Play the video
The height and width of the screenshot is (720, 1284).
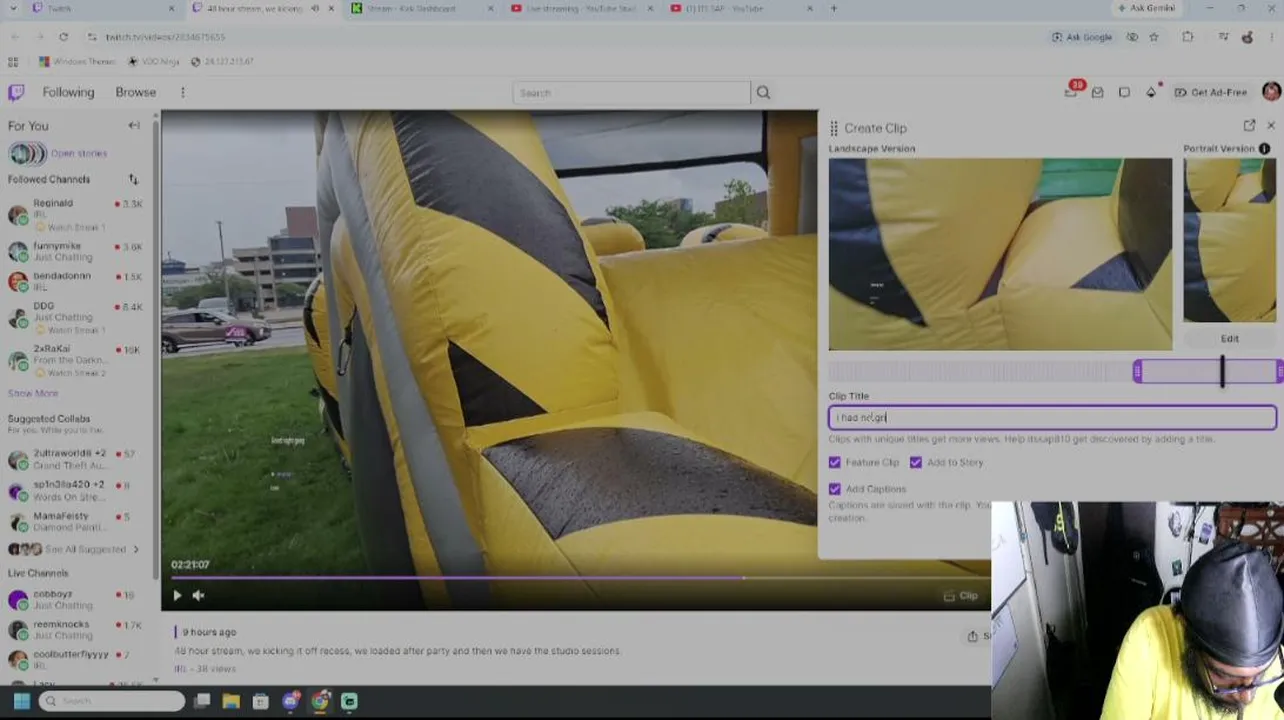click(177, 596)
